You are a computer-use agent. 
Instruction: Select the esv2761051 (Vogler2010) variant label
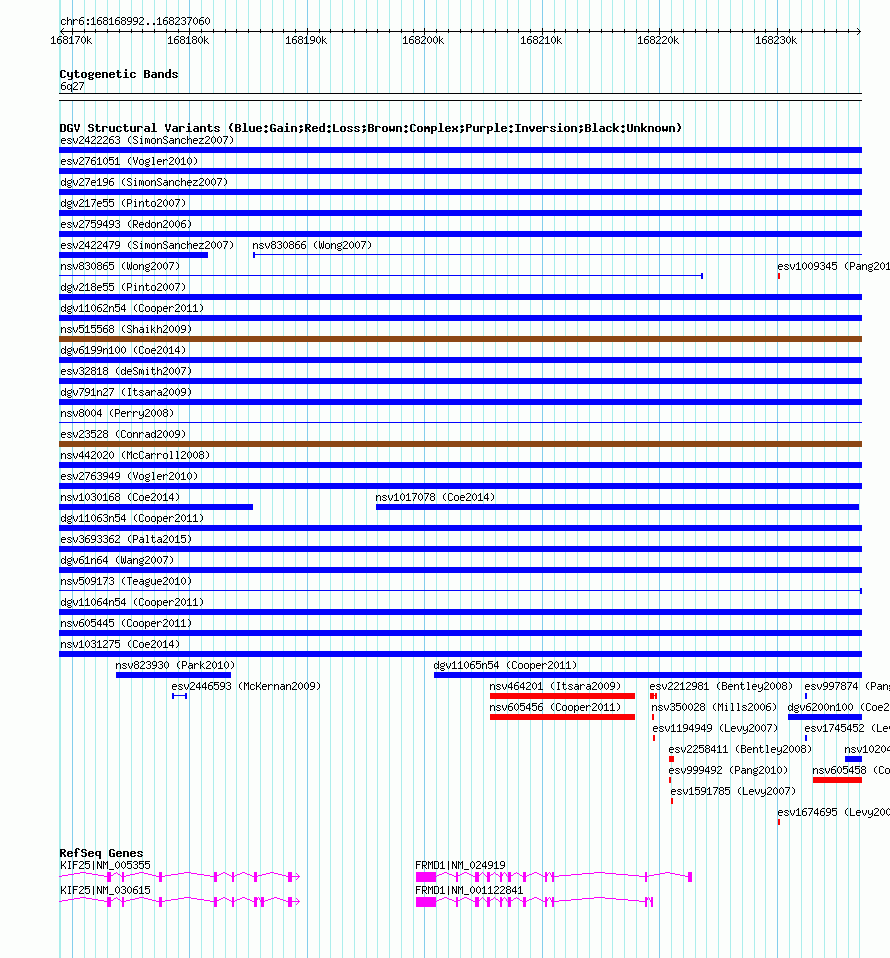[129, 161]
